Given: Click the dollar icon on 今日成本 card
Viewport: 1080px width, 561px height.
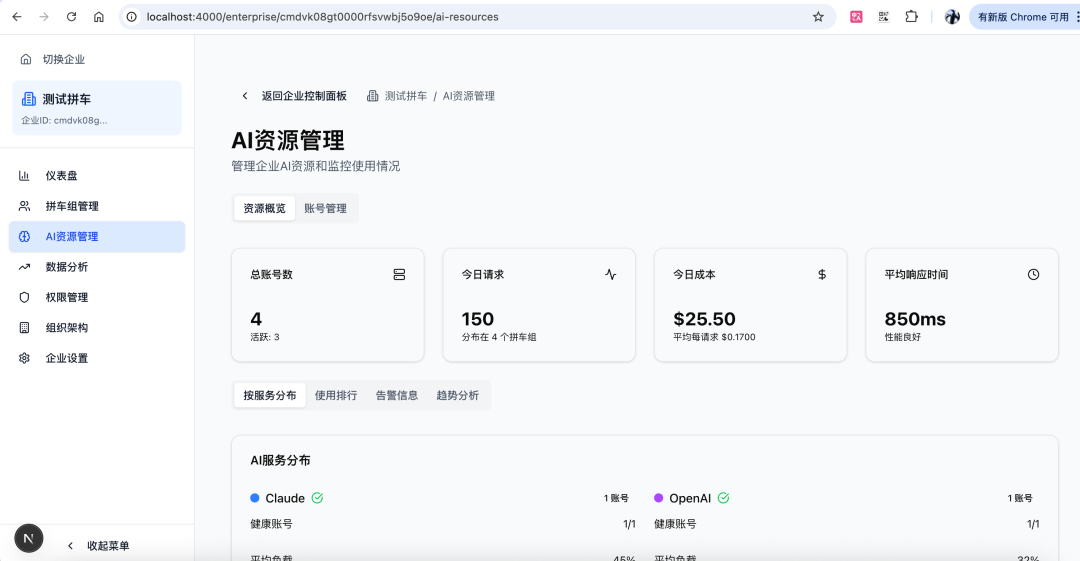Looking at the screenshot, I should click(x=822, y=274).
